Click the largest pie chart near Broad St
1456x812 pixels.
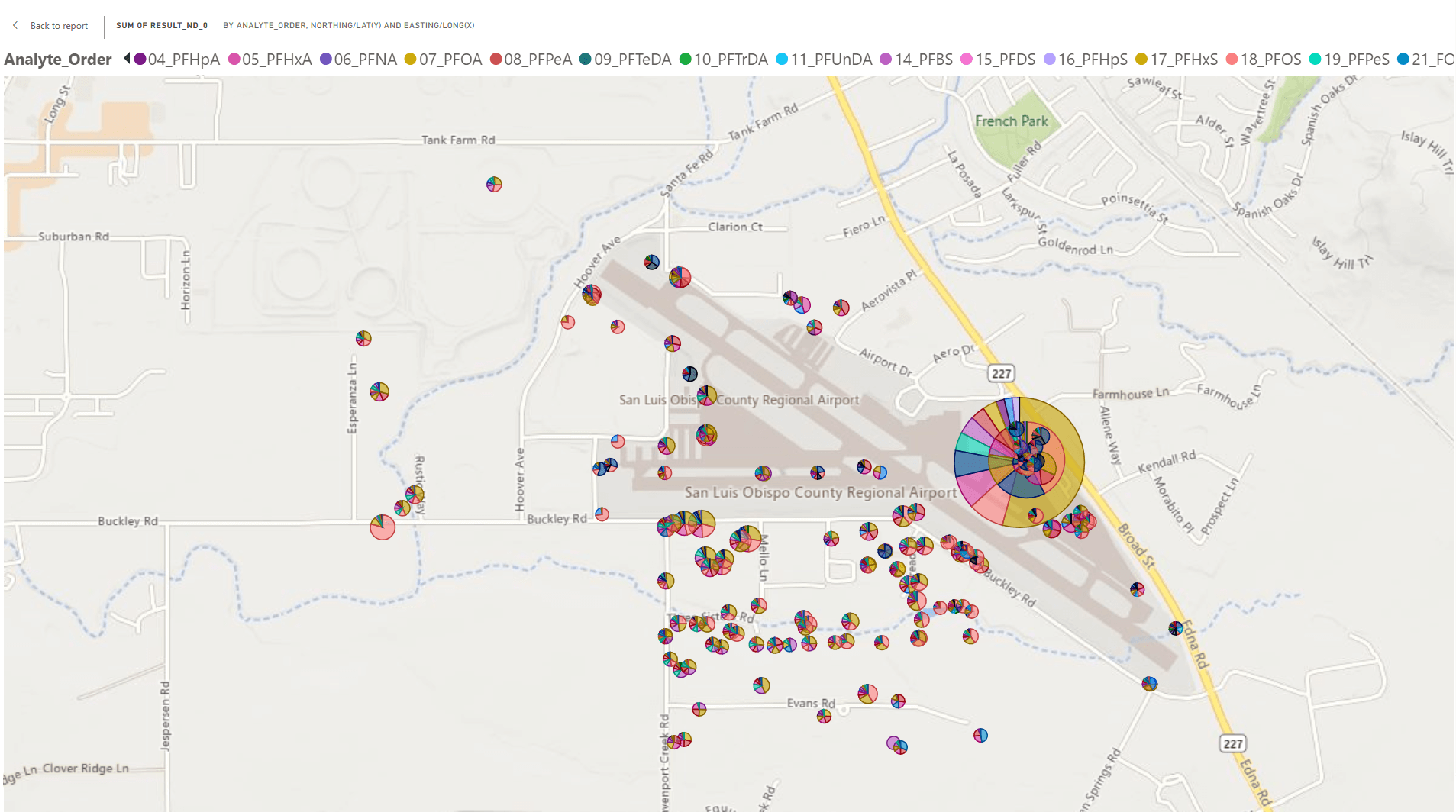coord(1018,460)
